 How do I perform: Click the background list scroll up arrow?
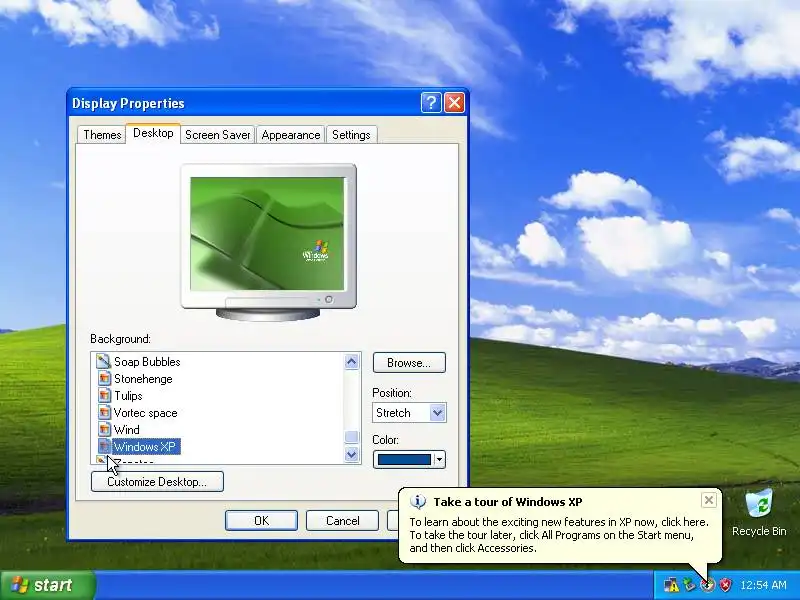click(351, 362)
